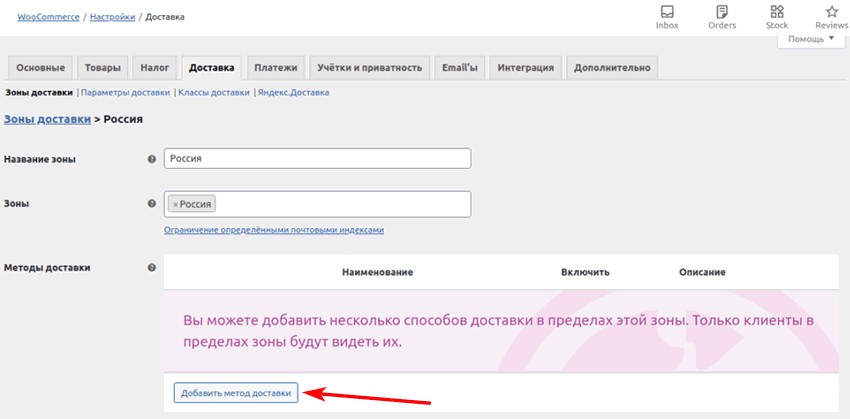
Task: Remove the Россия tag from zones
Action: point(175,204)
